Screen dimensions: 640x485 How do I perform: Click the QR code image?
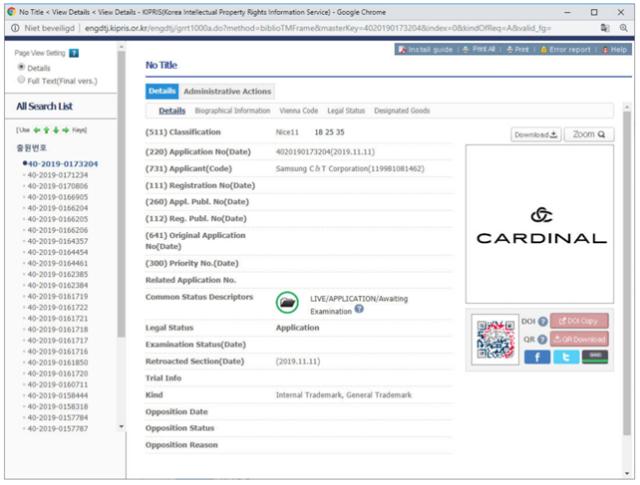[x=495, y=340]
